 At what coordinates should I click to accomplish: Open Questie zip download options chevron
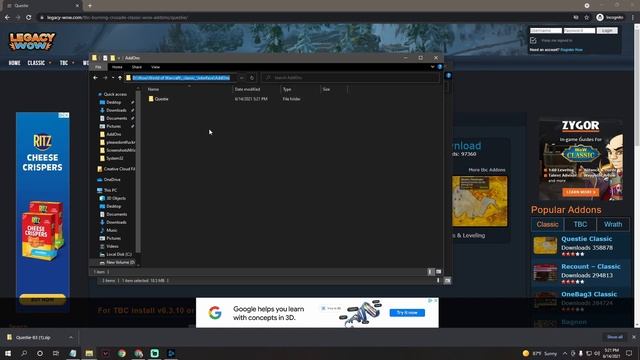point(71,338)
